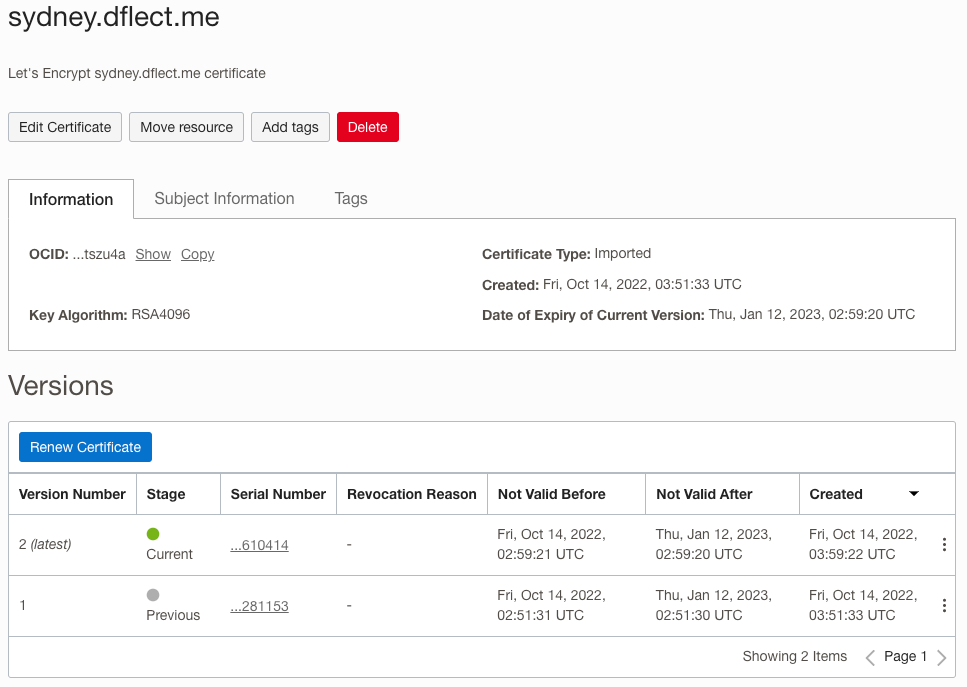The width and height of the screenshot is (967, 687).
Task: Toggle sort arrow on Created column
Action: (913, 494)
